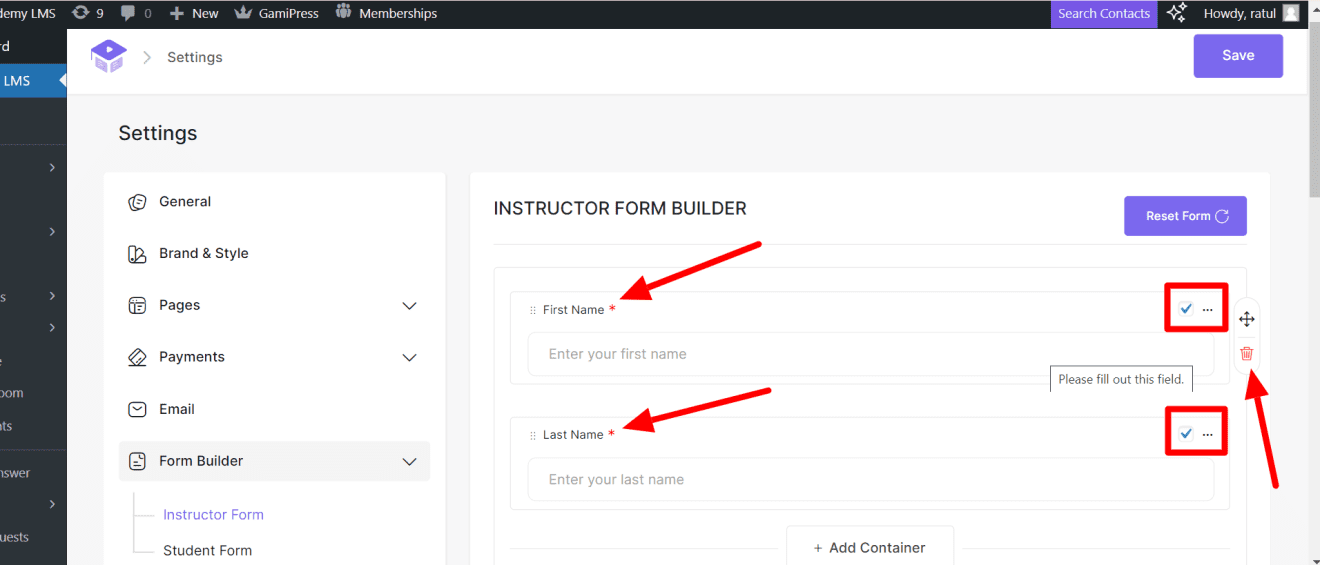Viewport: 1320px width, 565px height.
Task: Click the first name input field
Action: tap(870, 354)
